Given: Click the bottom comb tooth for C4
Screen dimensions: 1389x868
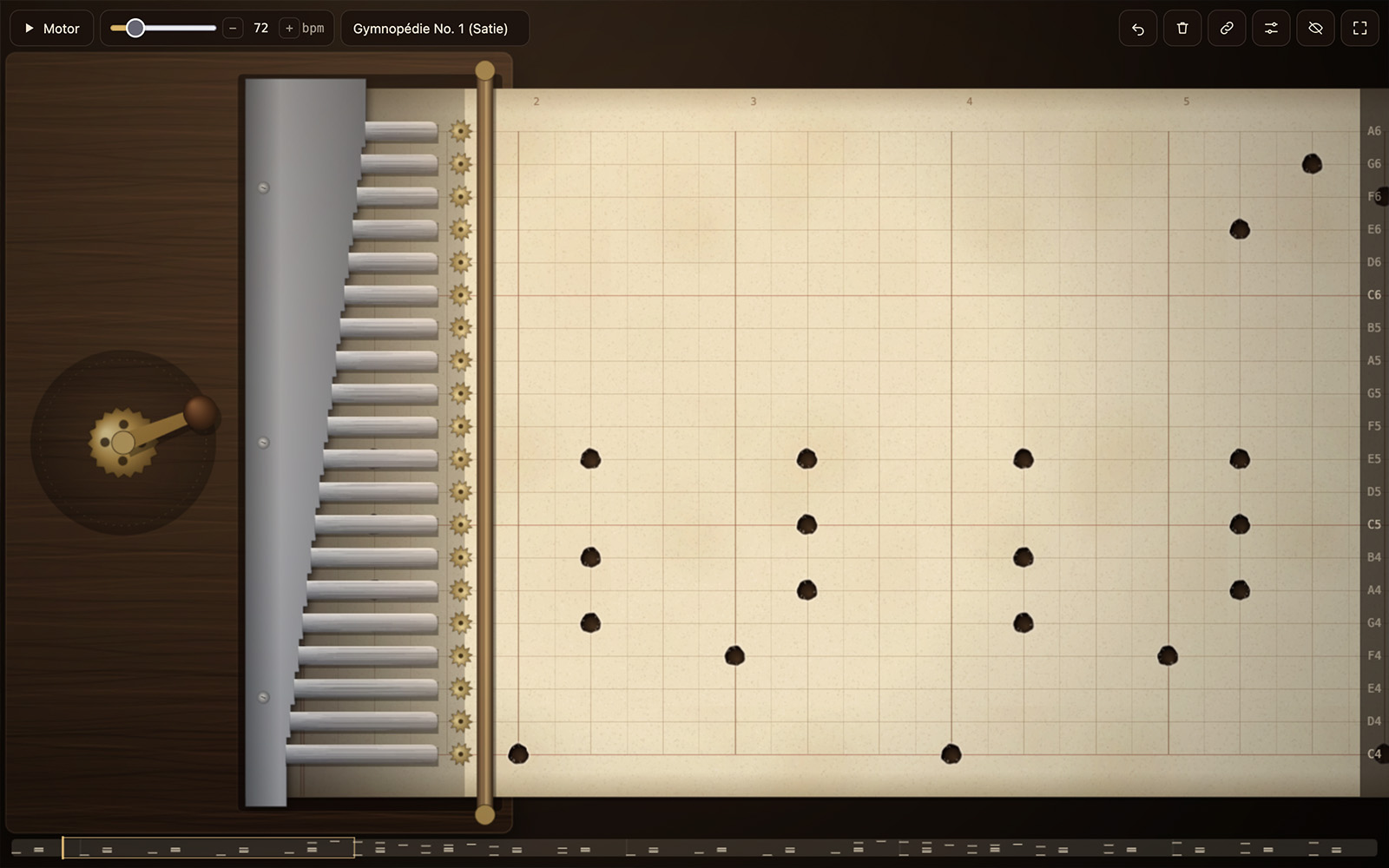Looking at the screenshot, I should [x=362, y=754].
